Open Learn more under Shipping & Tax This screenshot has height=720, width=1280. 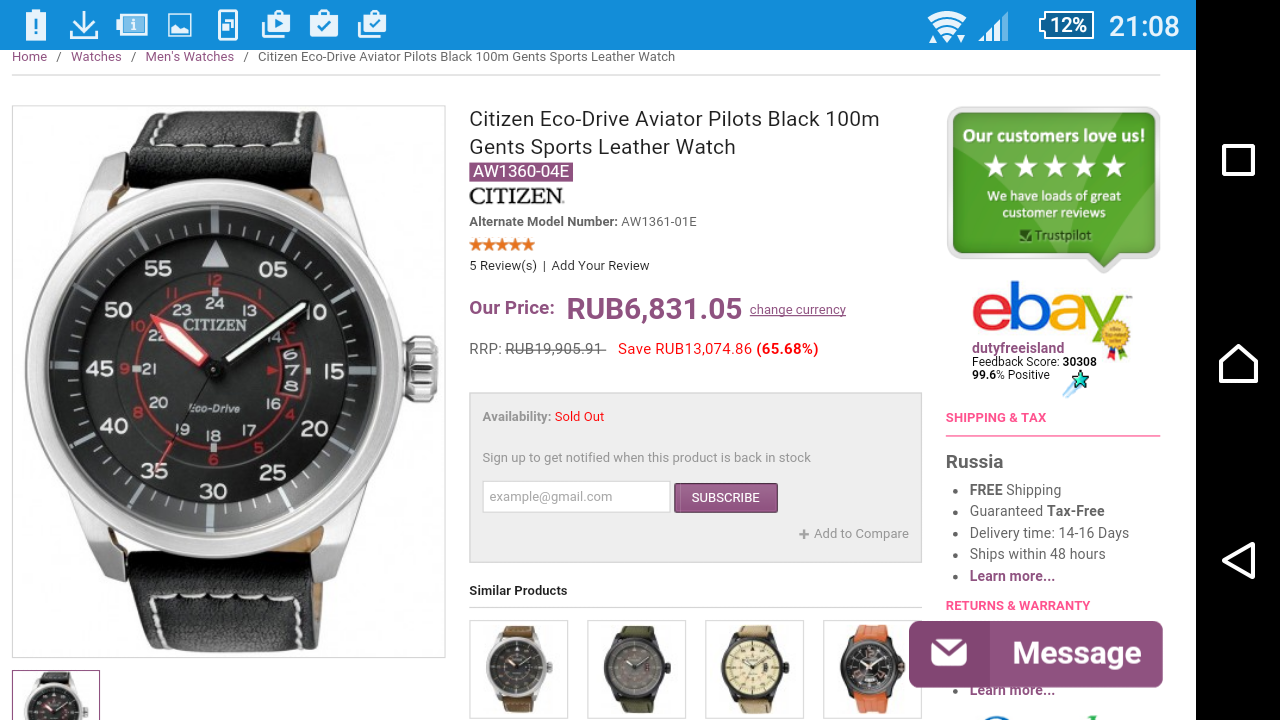[1012, 576]
